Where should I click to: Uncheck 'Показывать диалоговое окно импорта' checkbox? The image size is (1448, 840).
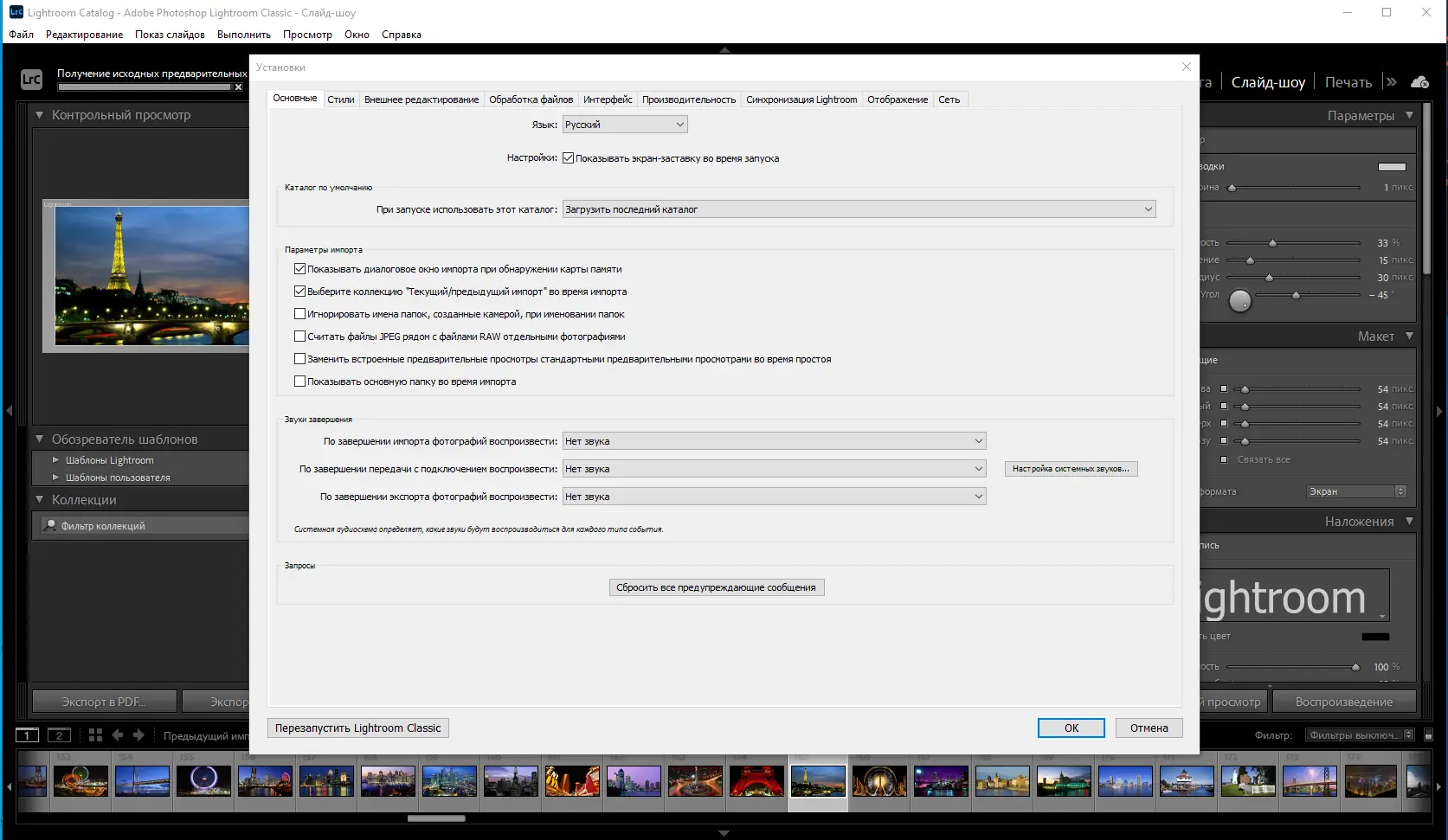[299, 269]
